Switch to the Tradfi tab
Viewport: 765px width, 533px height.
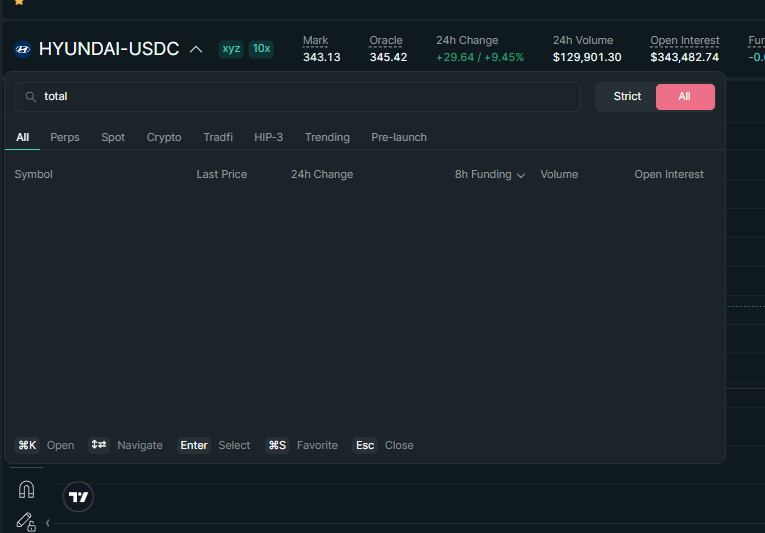218,138
